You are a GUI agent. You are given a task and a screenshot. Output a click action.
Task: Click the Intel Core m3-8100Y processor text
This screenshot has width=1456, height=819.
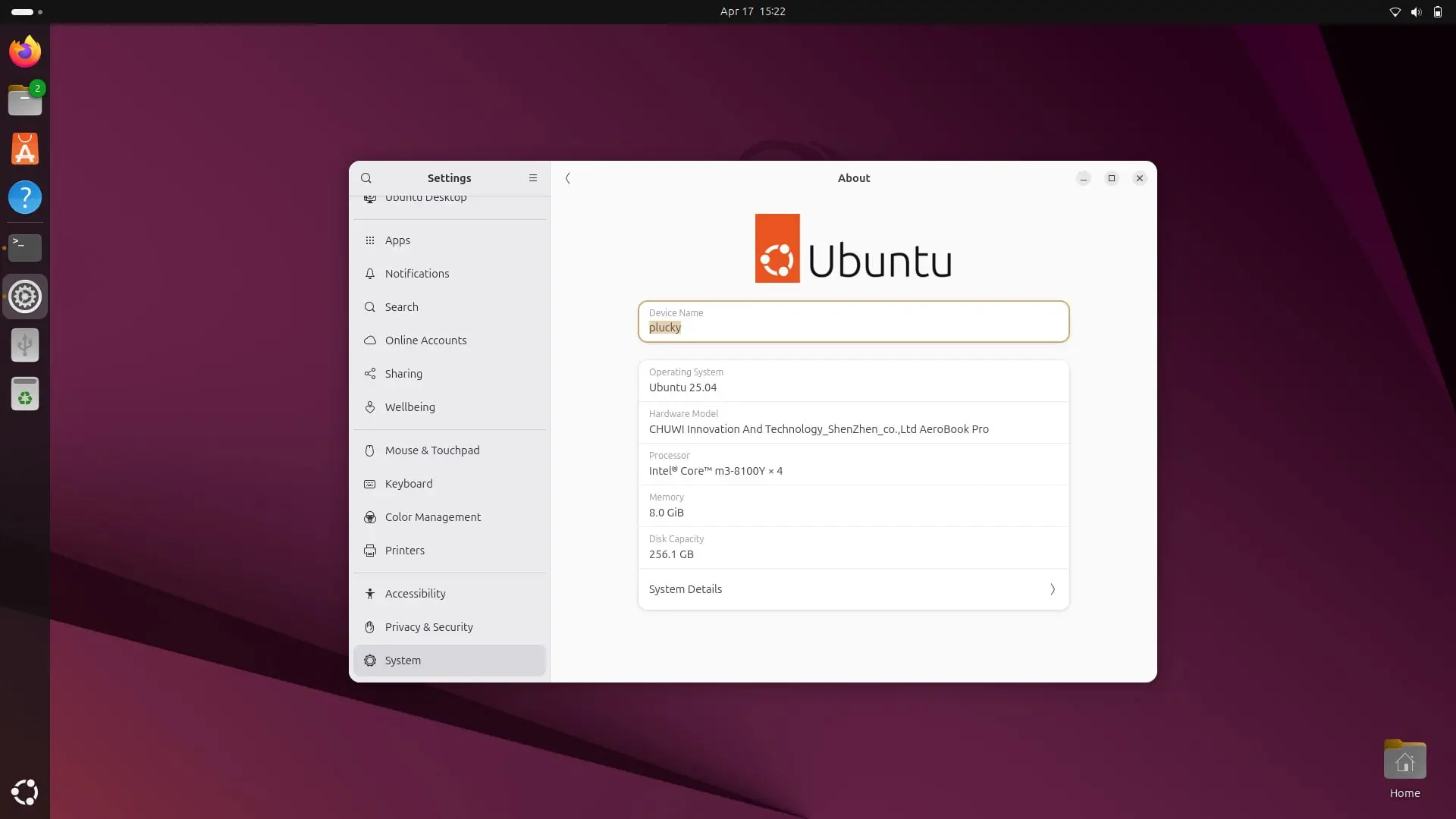715,471
